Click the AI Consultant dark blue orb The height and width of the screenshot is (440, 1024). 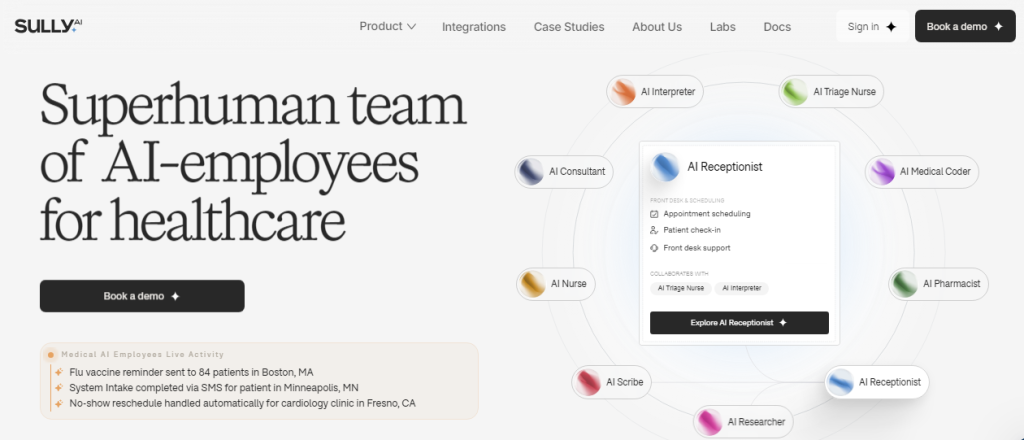pyautogui.click(x=531, y=172)
